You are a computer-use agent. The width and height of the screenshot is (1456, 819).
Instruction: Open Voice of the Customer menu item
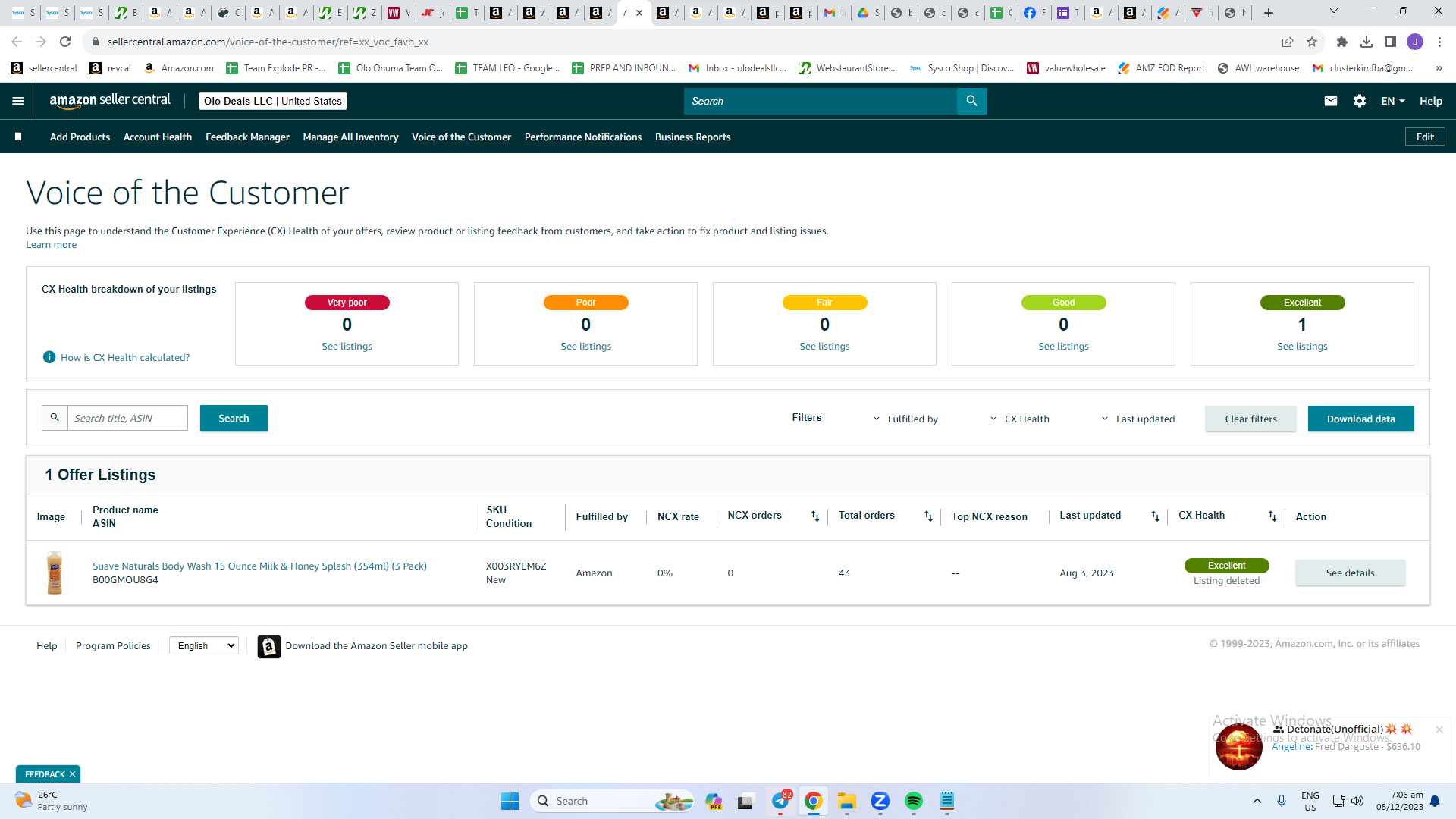pyautogui.click(x=461, y=136)
